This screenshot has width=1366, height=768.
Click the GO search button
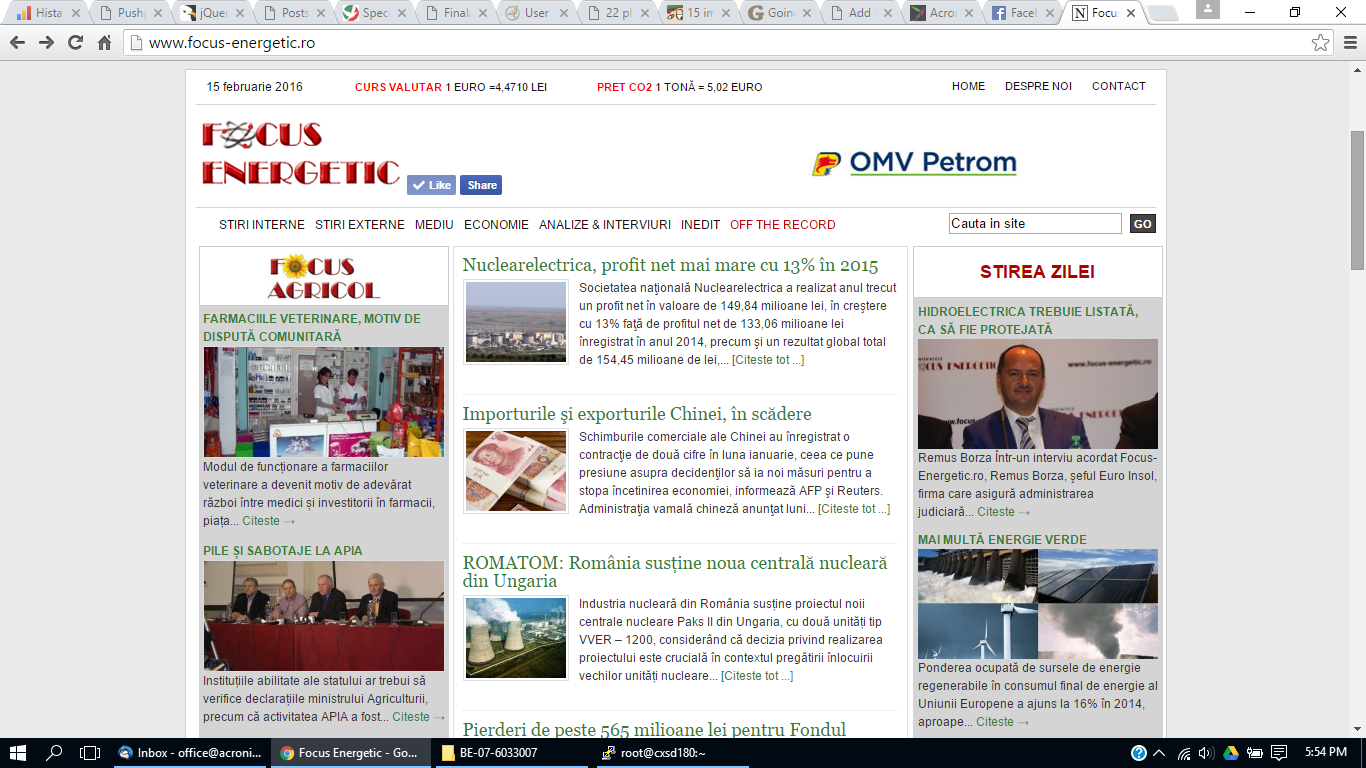(1142, 224)
